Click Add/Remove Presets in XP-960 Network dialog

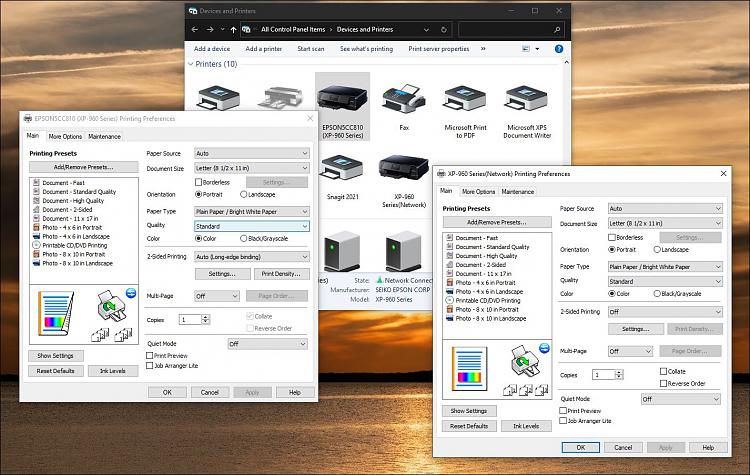(x=497, y=222)
